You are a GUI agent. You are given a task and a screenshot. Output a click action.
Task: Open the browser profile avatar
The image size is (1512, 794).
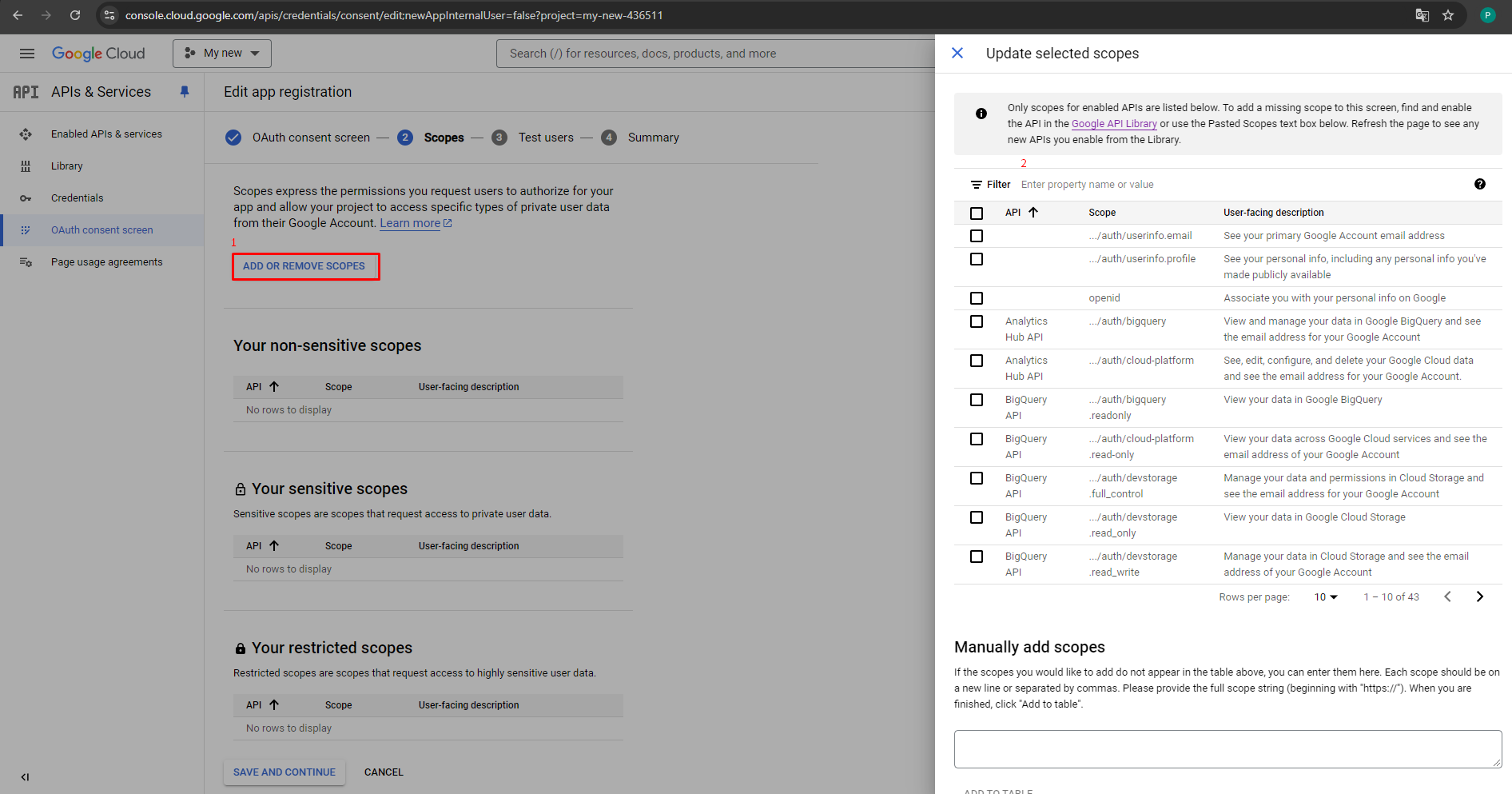[x=1487, y=15]
